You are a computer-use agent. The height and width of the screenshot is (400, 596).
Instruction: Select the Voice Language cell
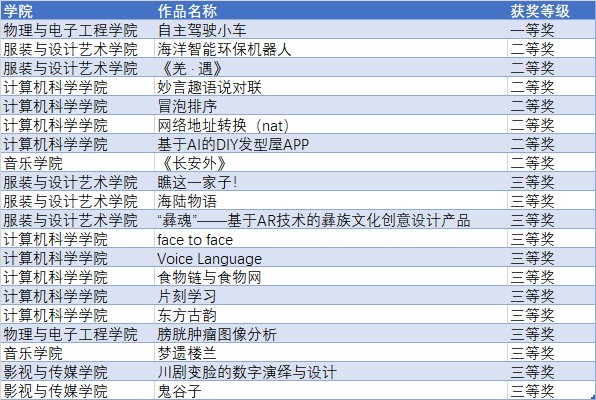coord(331,257)
